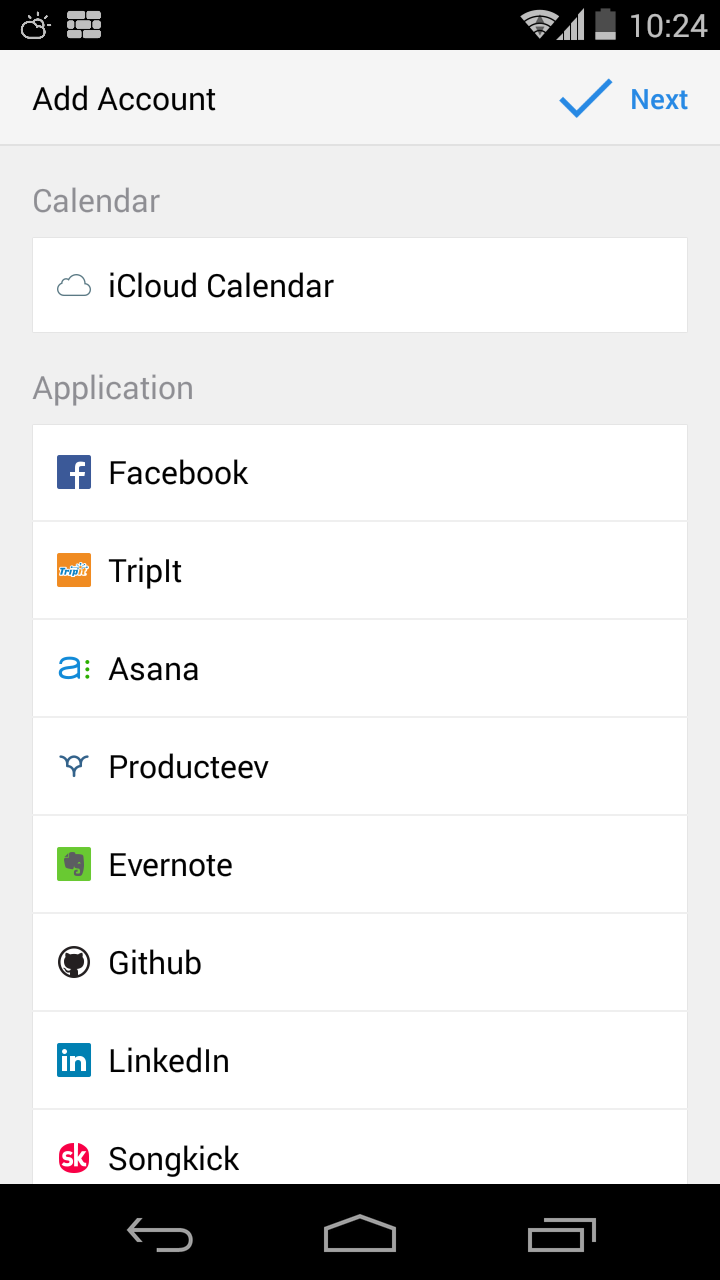Viewport: 720px width, 1280px height.
Task: Tap the iCloud cloud icon
Action: pos(74,287)
